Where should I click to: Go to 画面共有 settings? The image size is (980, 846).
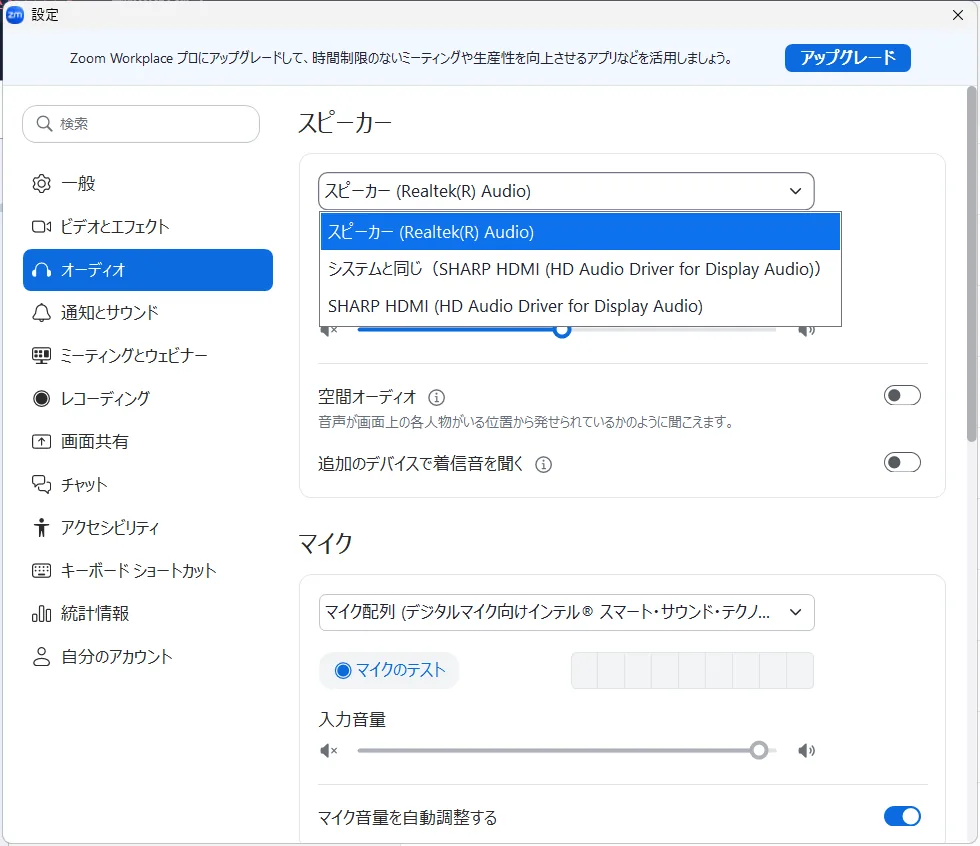[x=148, y=442]
